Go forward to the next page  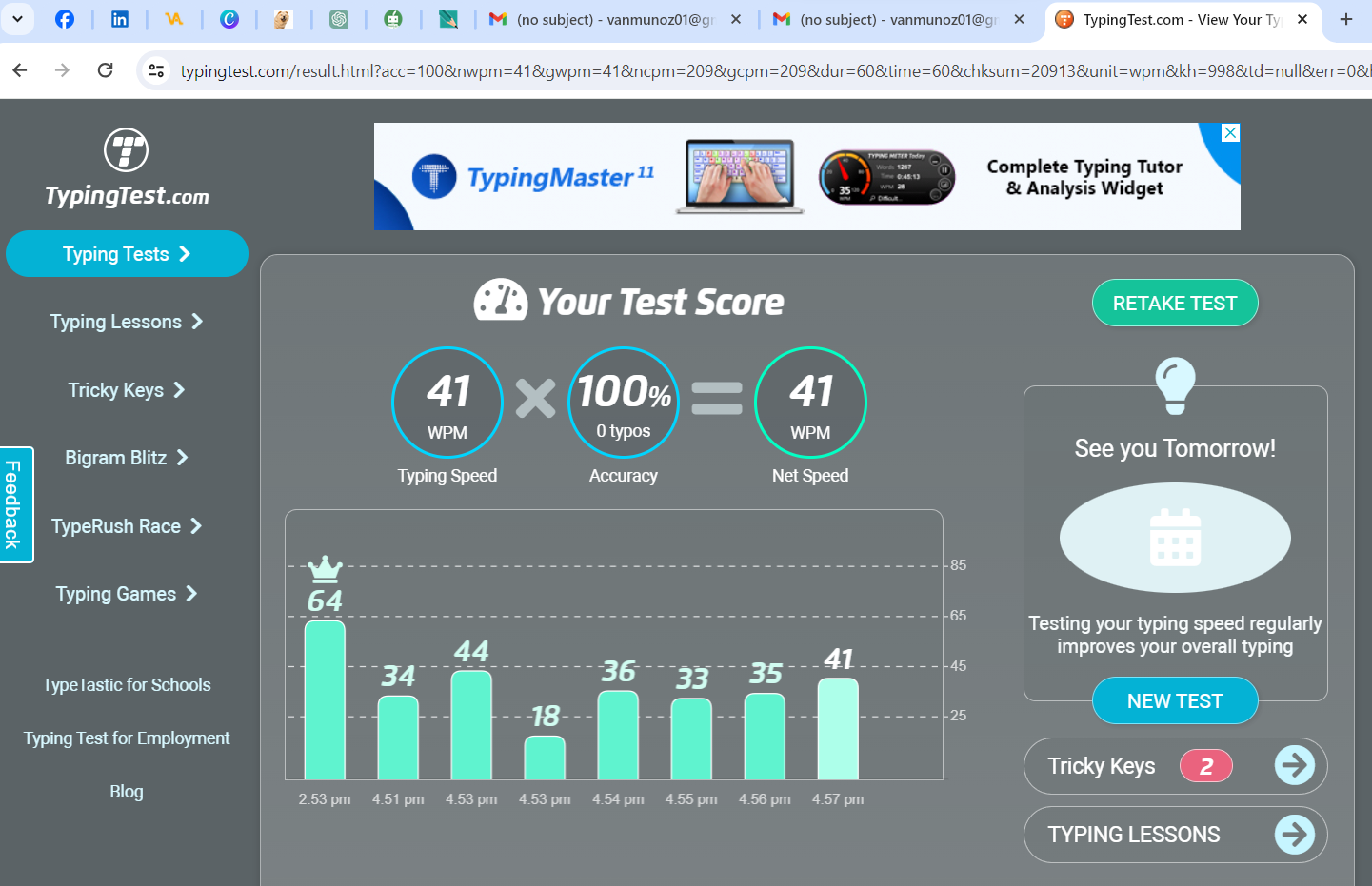coord(62,70)
